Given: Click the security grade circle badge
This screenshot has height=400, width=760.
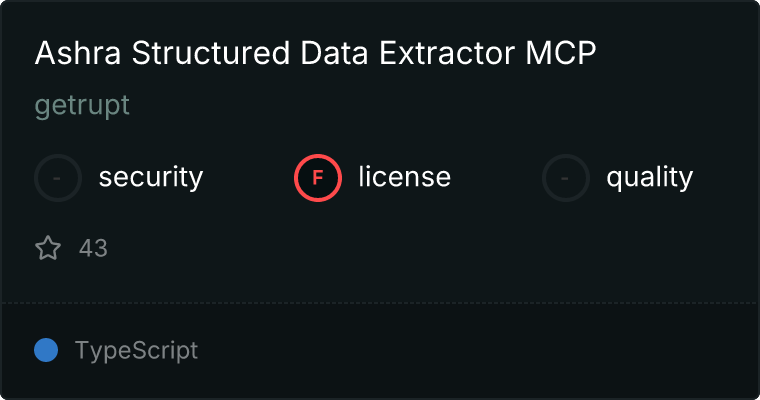Looking at the screenshot, I should tap(58, 178).
